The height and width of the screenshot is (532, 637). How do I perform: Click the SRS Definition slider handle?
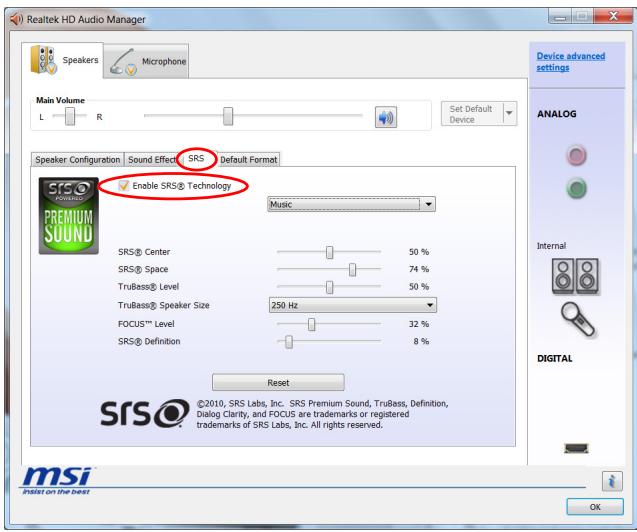[x=289, y=342]
